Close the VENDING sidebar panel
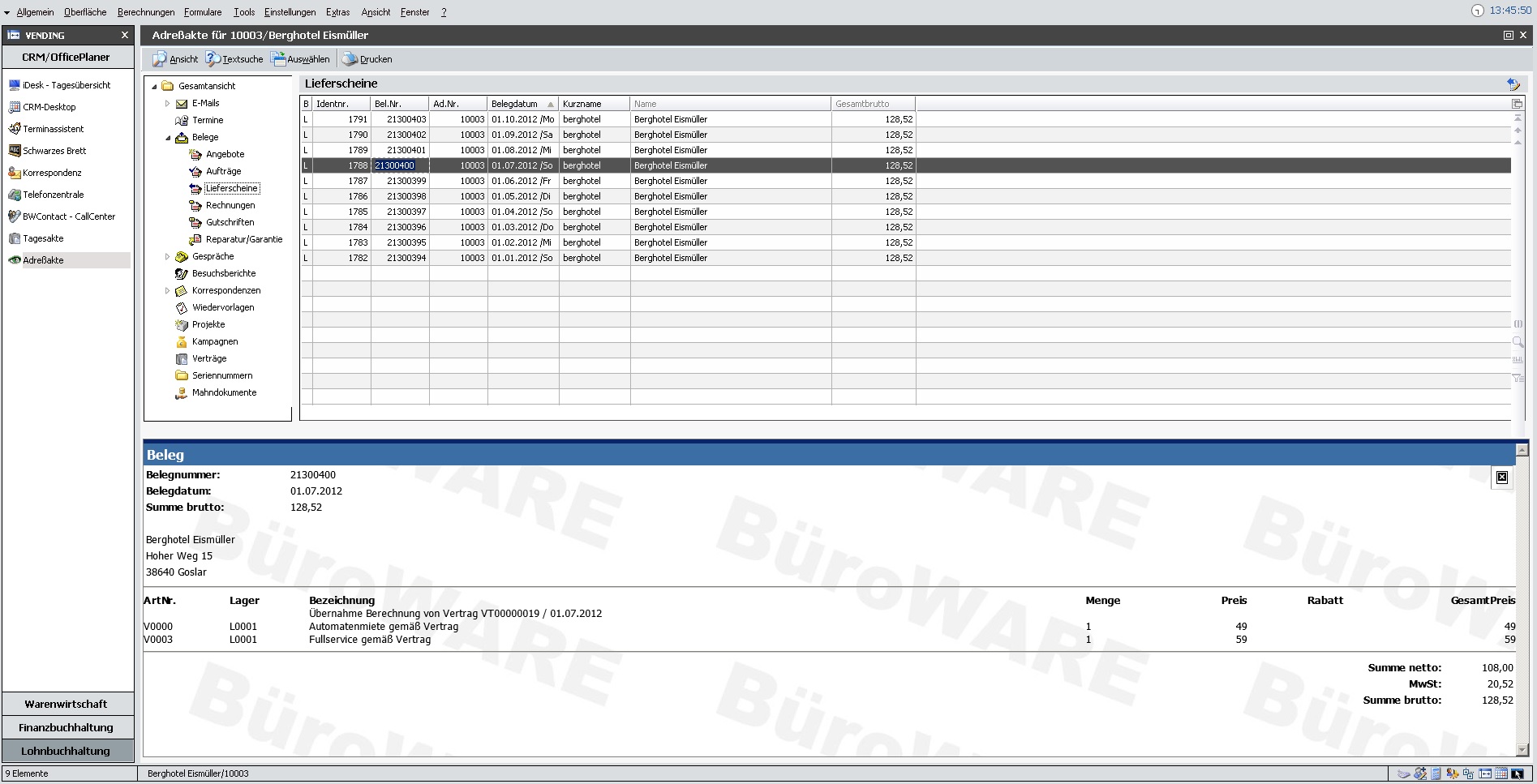Image resolution: width=1537 pixels, height=784 pixels. click(x=124, y=35)
